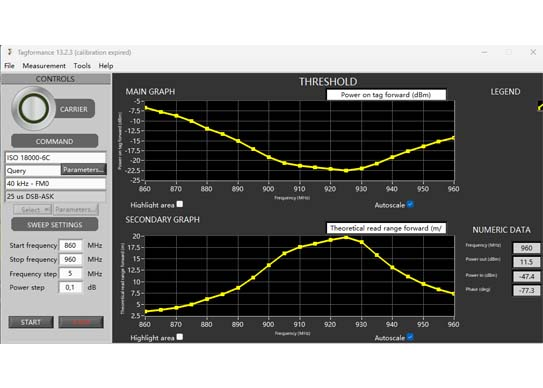543x388 pixels.
Task: Open Parameters next to Query
Action: click(83, 170)
